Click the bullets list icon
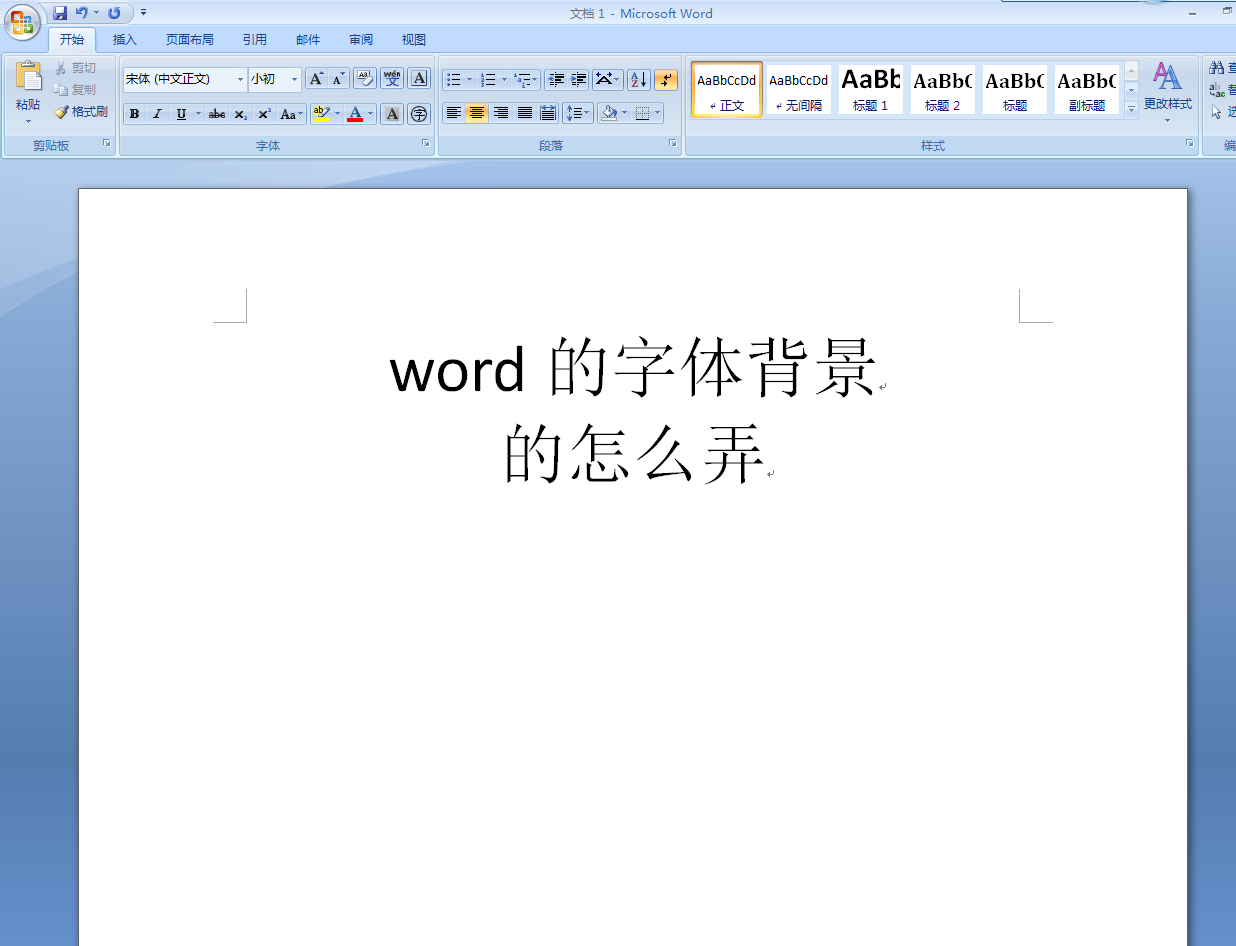The image size is (1236, 946). tap(454, 79)
